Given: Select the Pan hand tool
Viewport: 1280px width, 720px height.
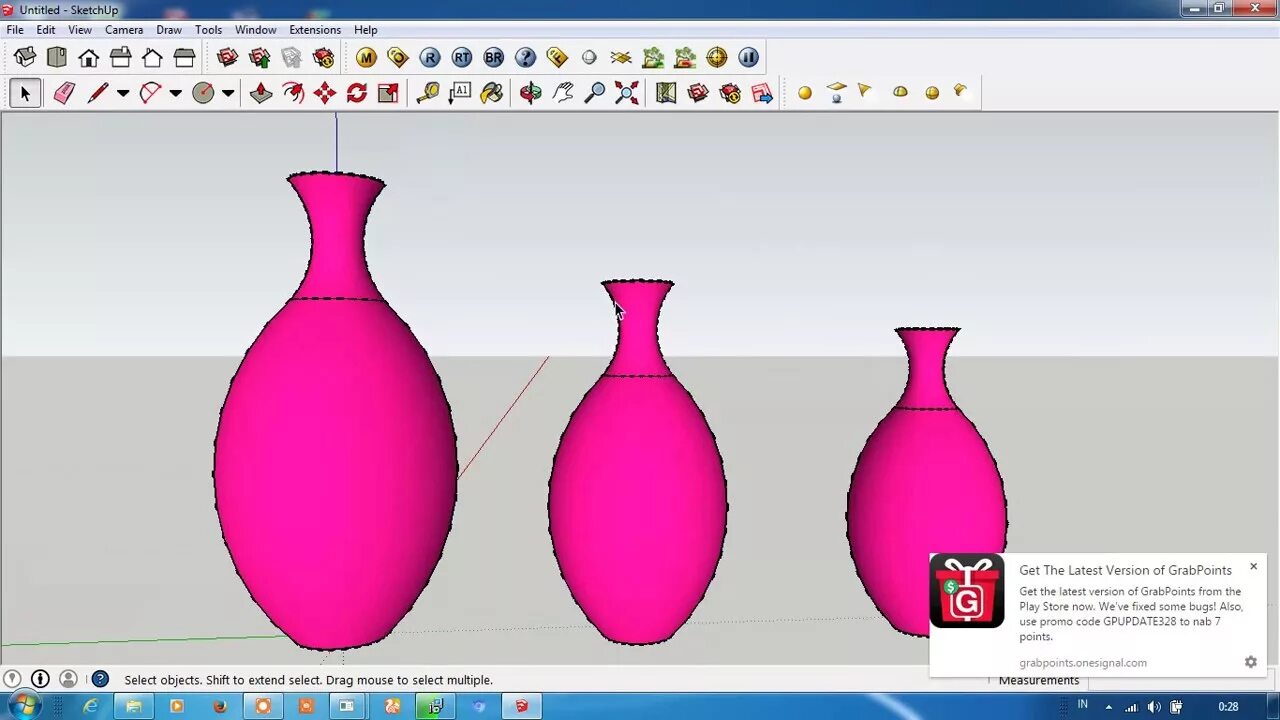Looking at the screenshot, I should [x=563, y=93].
